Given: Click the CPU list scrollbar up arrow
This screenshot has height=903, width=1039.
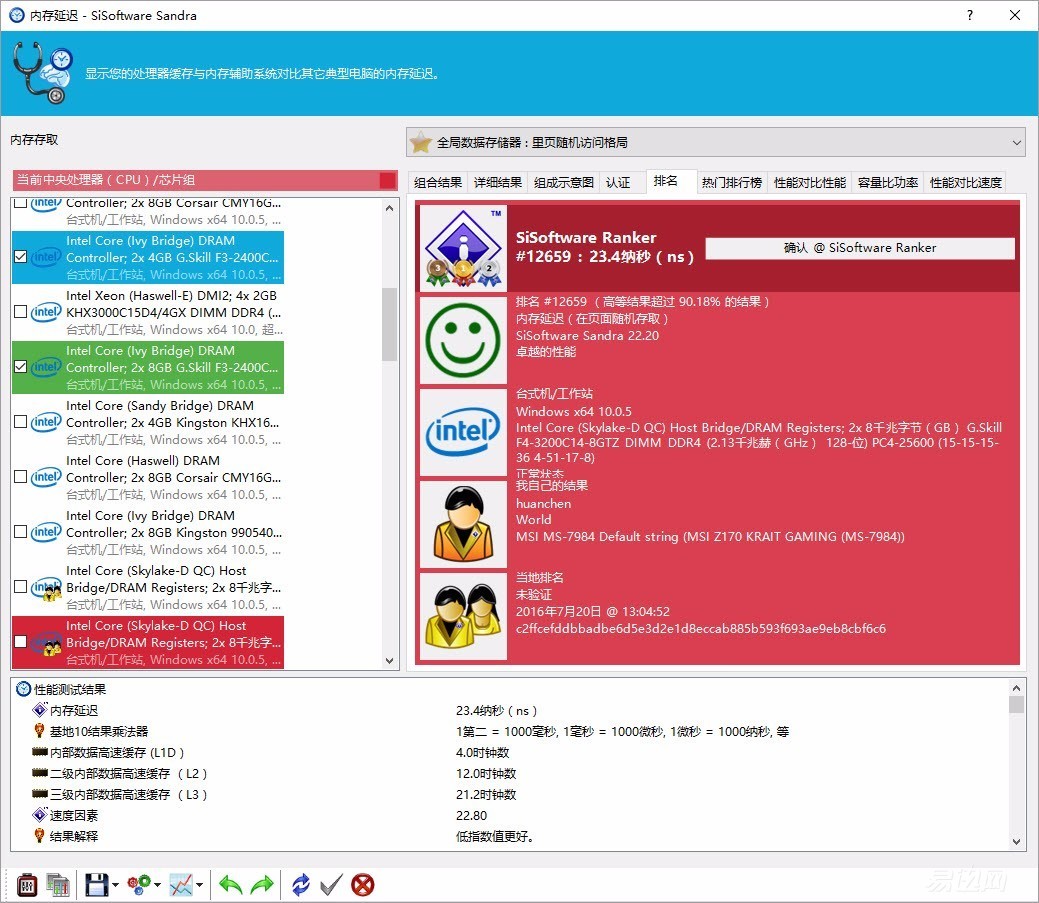Looking at the screenshot, I should tap(390, 208).
